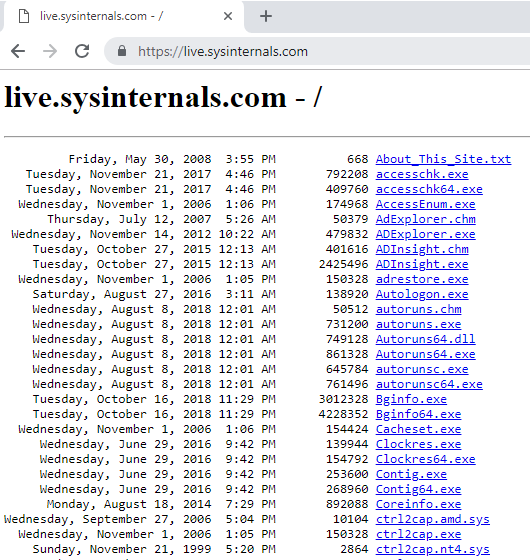
Task: Click file size 2425496
Action: point(343,264)
